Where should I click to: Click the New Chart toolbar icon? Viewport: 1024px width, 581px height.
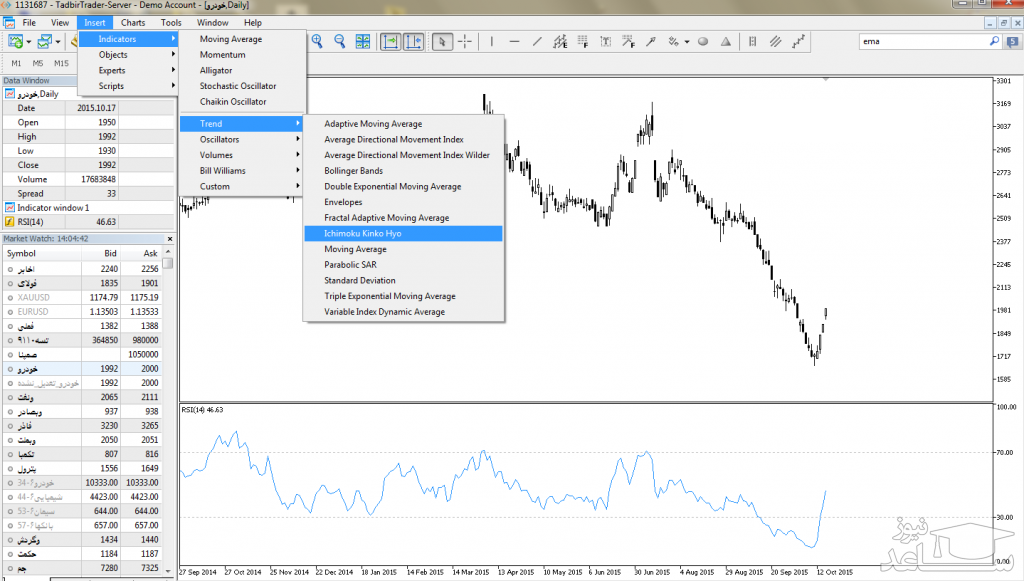click(x=17, y=41)
